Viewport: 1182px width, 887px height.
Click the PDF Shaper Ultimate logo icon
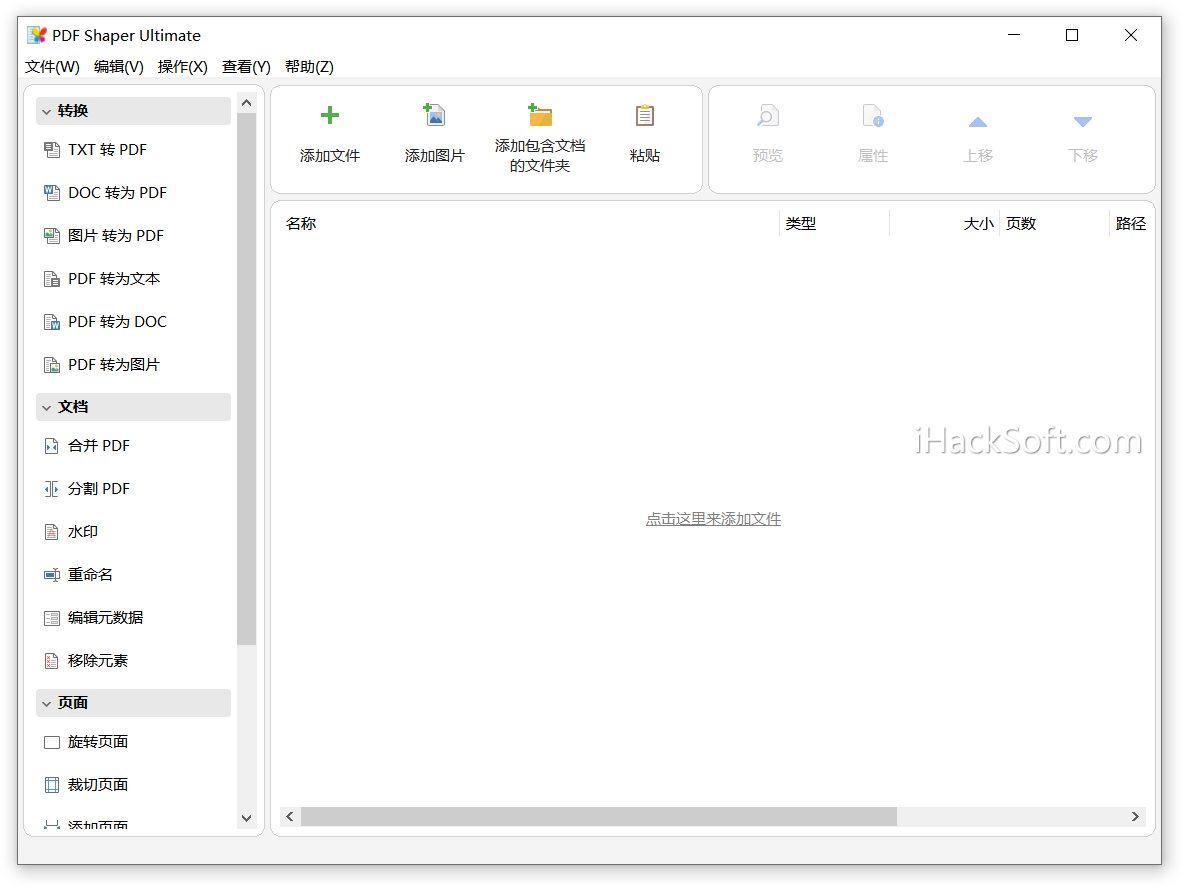click(x=37, y=35)
